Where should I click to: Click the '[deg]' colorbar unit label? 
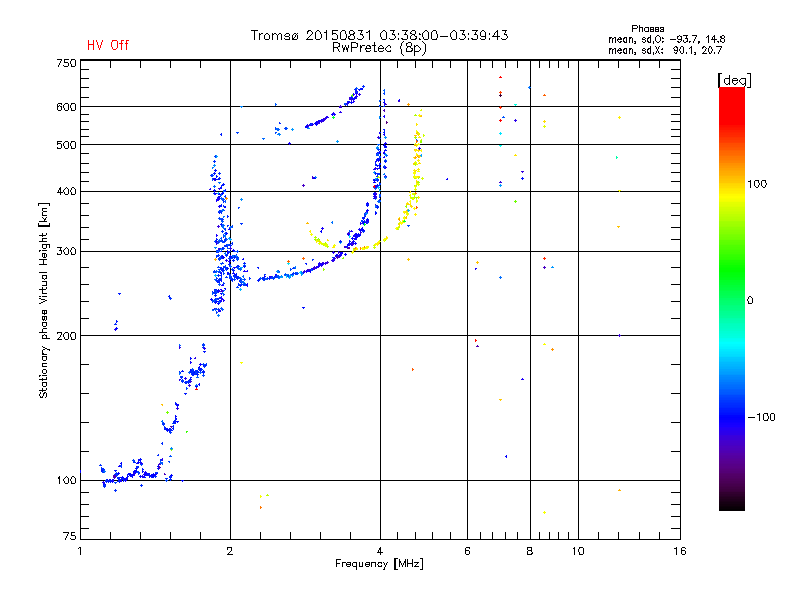click(x=734, y=80)
